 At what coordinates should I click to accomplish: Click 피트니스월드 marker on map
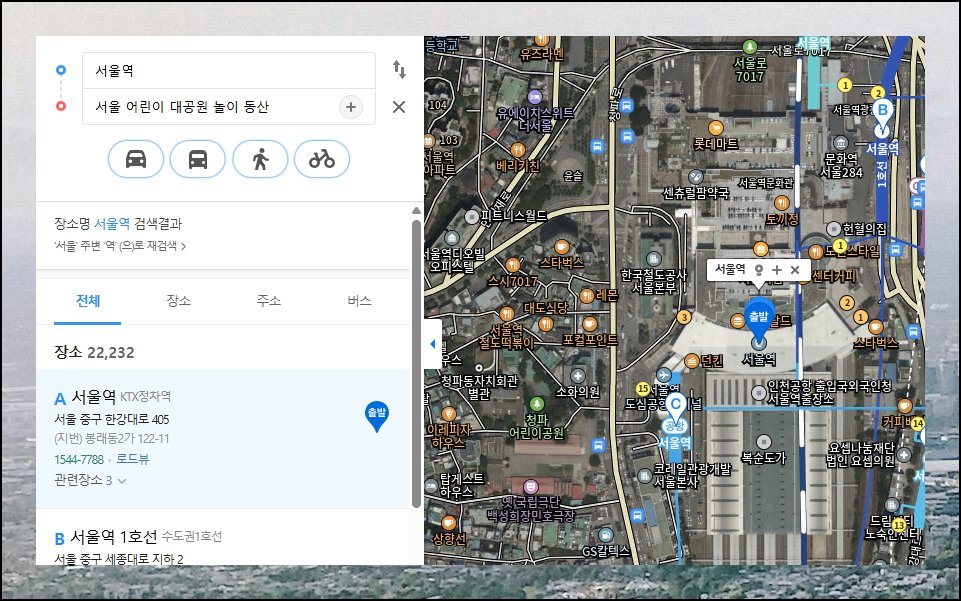coord(472,216)
